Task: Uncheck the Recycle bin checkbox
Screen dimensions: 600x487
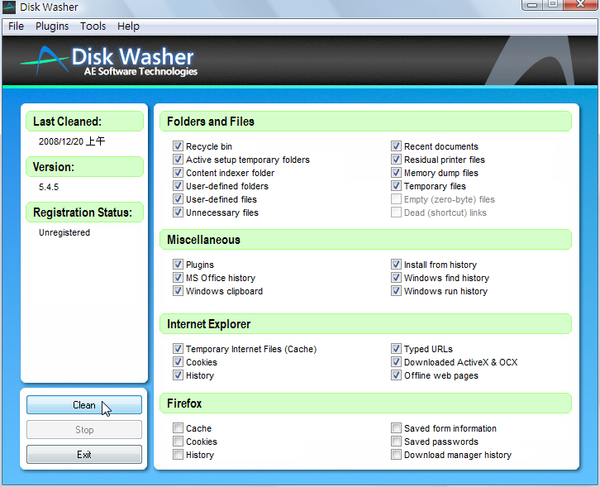Action: (178, 146)
